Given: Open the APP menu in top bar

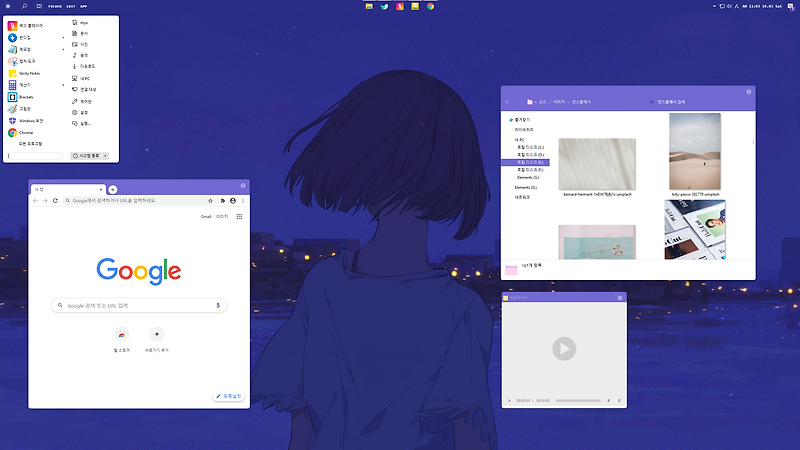Looking at the screenshot, I should (x=84, y=7).
